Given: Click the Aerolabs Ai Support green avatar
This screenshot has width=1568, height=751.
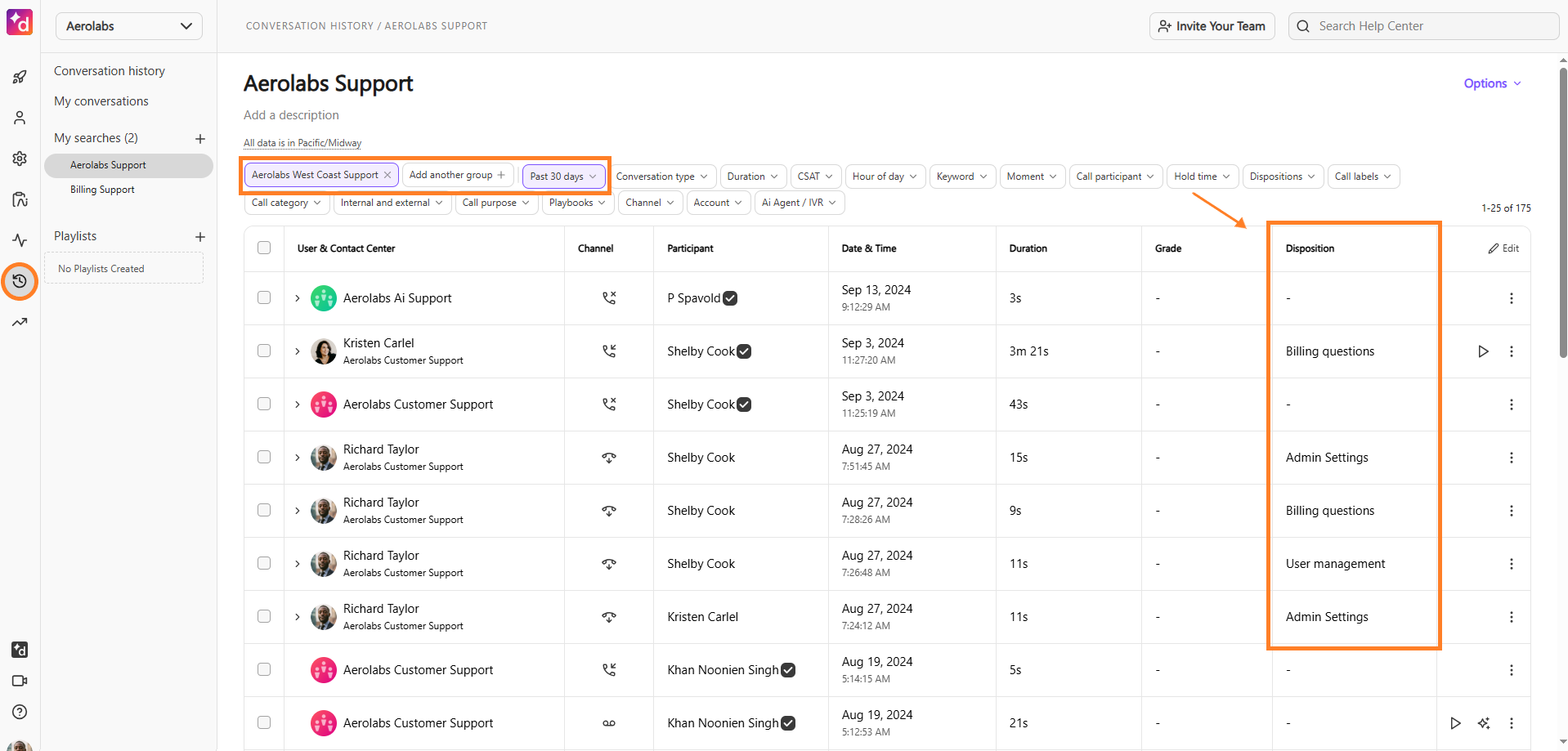Looking at the screenshot, I should (324, 298).
